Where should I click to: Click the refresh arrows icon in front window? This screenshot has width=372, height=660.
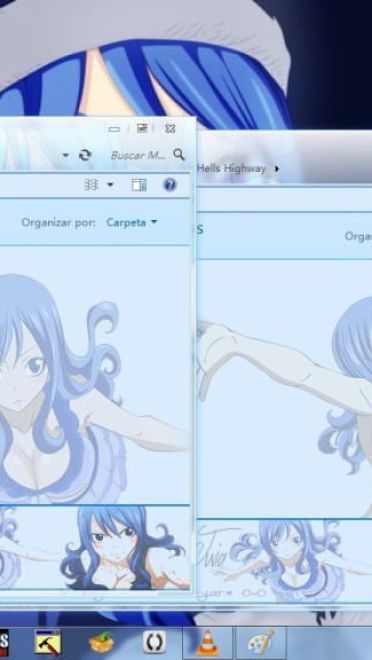85,155
